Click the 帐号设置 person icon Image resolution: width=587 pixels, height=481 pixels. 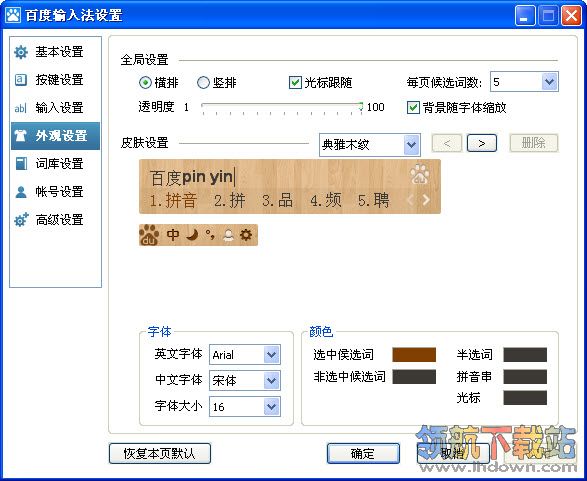tap(21, 192)
